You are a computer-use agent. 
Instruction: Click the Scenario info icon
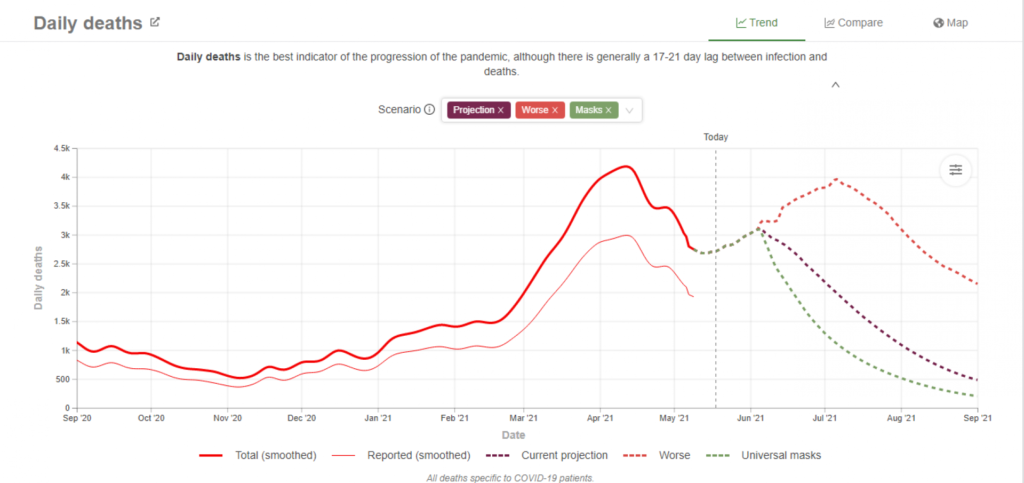pos(429,110)
